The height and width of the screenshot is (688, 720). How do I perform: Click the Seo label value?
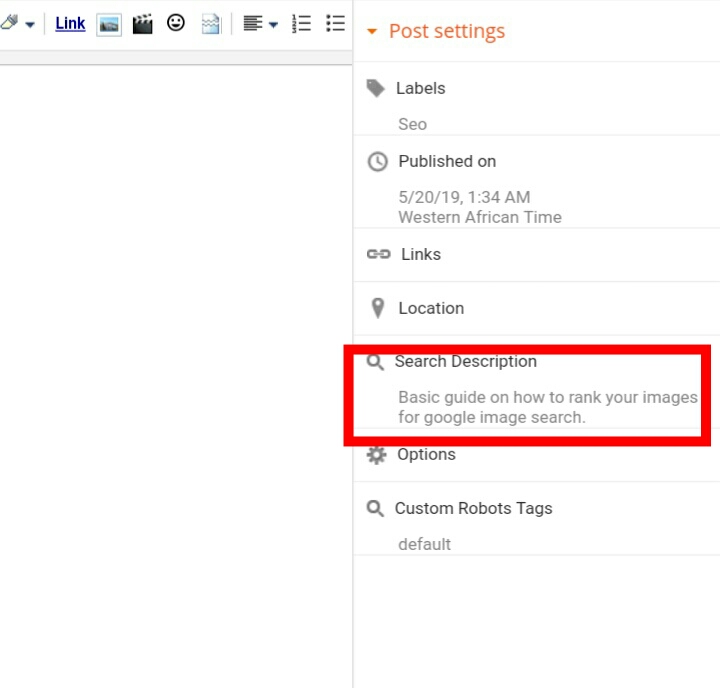pos(412,124)
